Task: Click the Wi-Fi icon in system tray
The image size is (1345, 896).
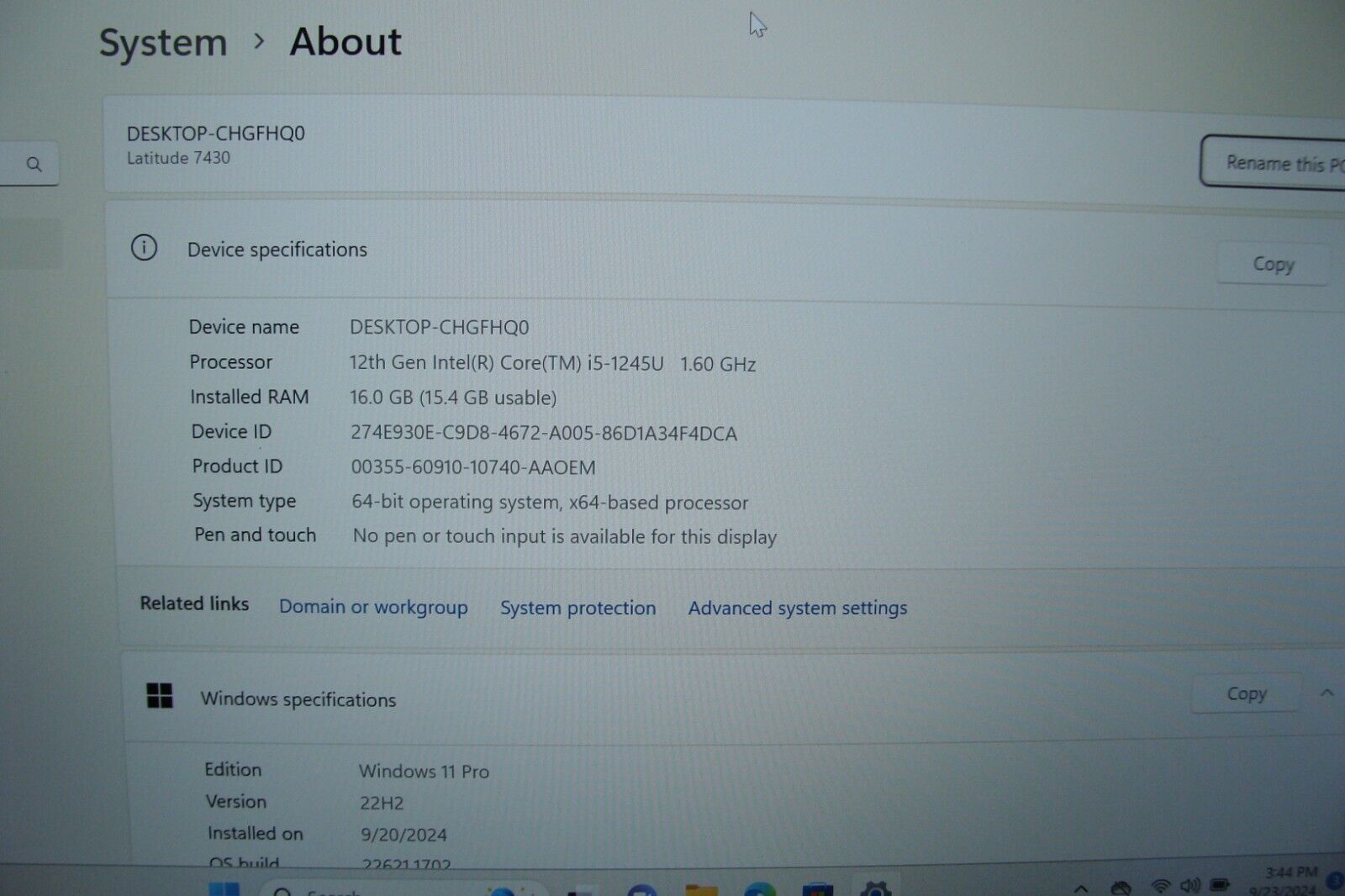Action: (1160, 886)
